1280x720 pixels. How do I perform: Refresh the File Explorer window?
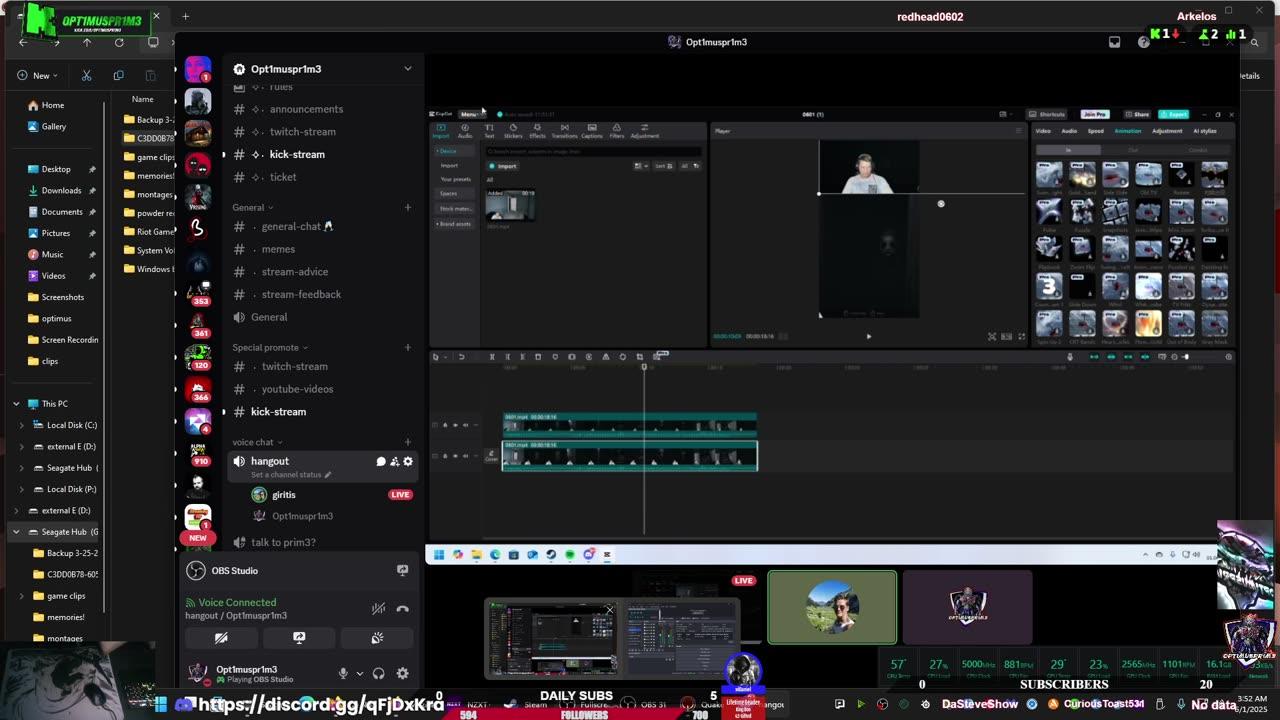click(x=119, y=42)
